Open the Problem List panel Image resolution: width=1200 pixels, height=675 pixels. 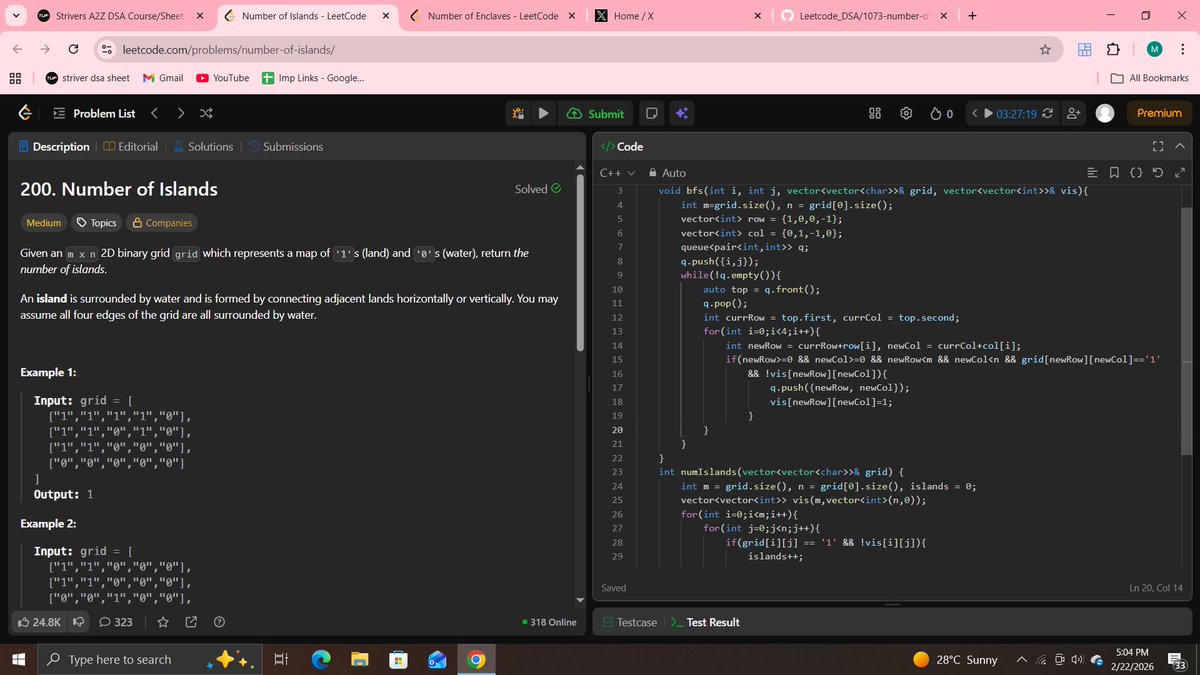point(93,114)
